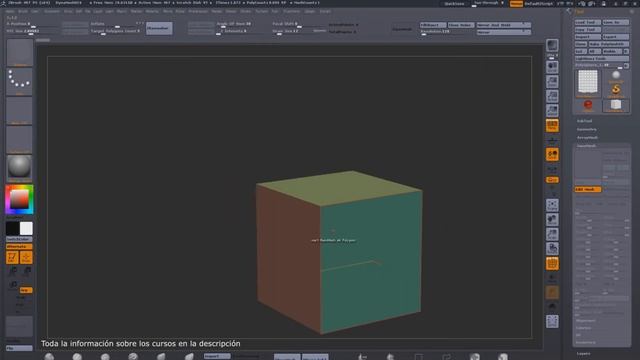Toggle the orange Alternate color button
Screen dimensions: 640x360
click(x=19, y=247)
